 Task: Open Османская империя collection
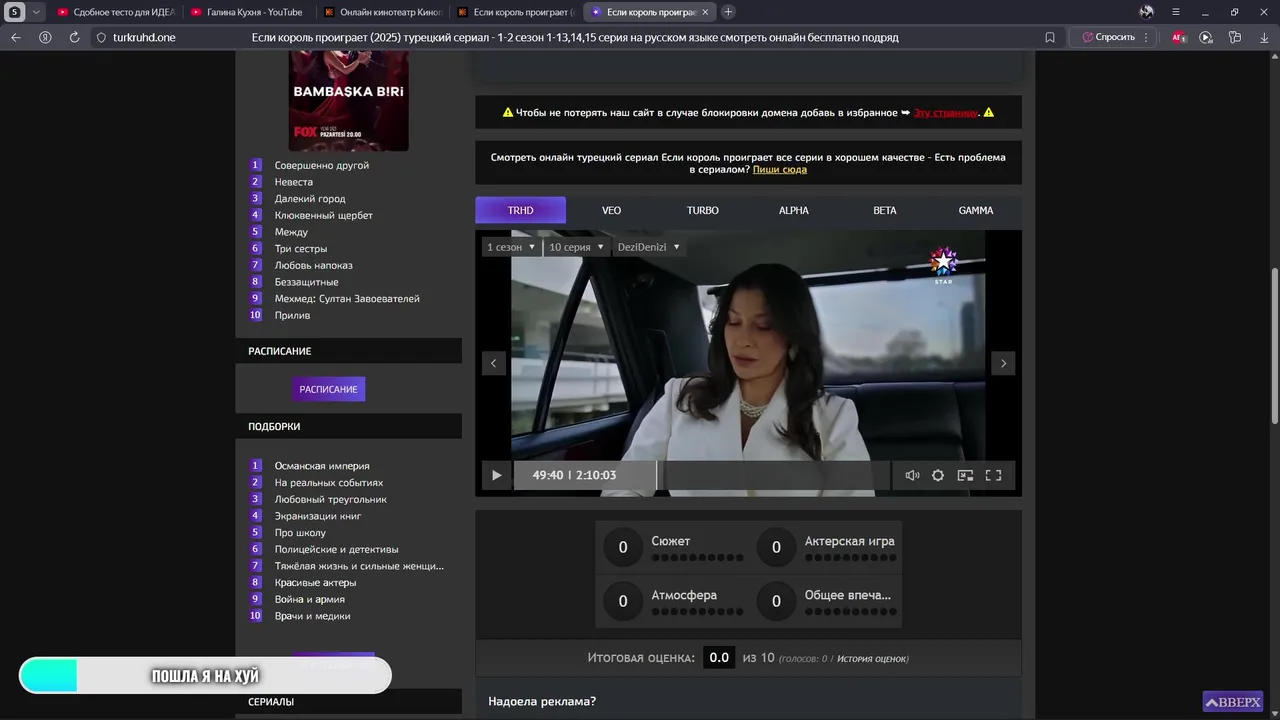pyautogui.click(x=322, y=466)
